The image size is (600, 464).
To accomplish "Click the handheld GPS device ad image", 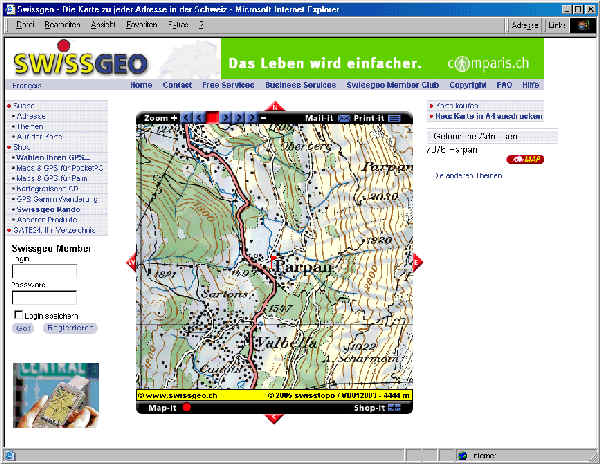I will coord(56,396).
